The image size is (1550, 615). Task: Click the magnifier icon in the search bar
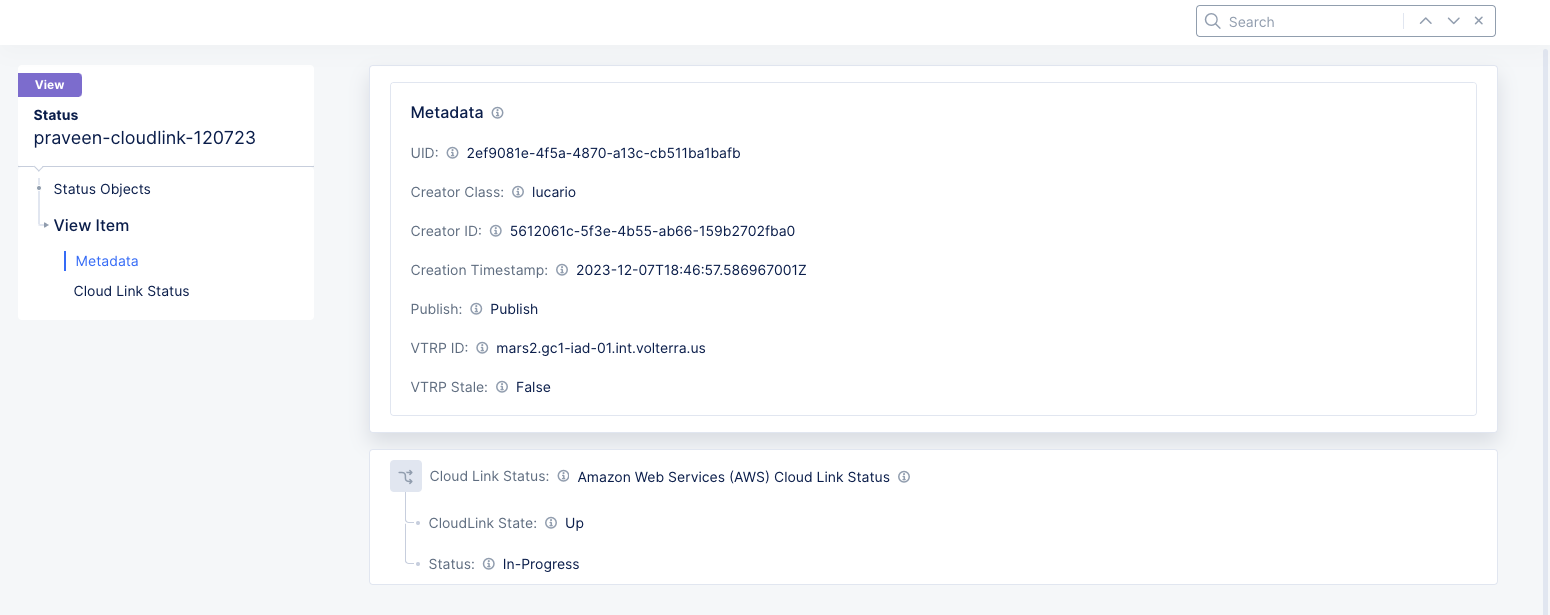tap(1212, 21)
